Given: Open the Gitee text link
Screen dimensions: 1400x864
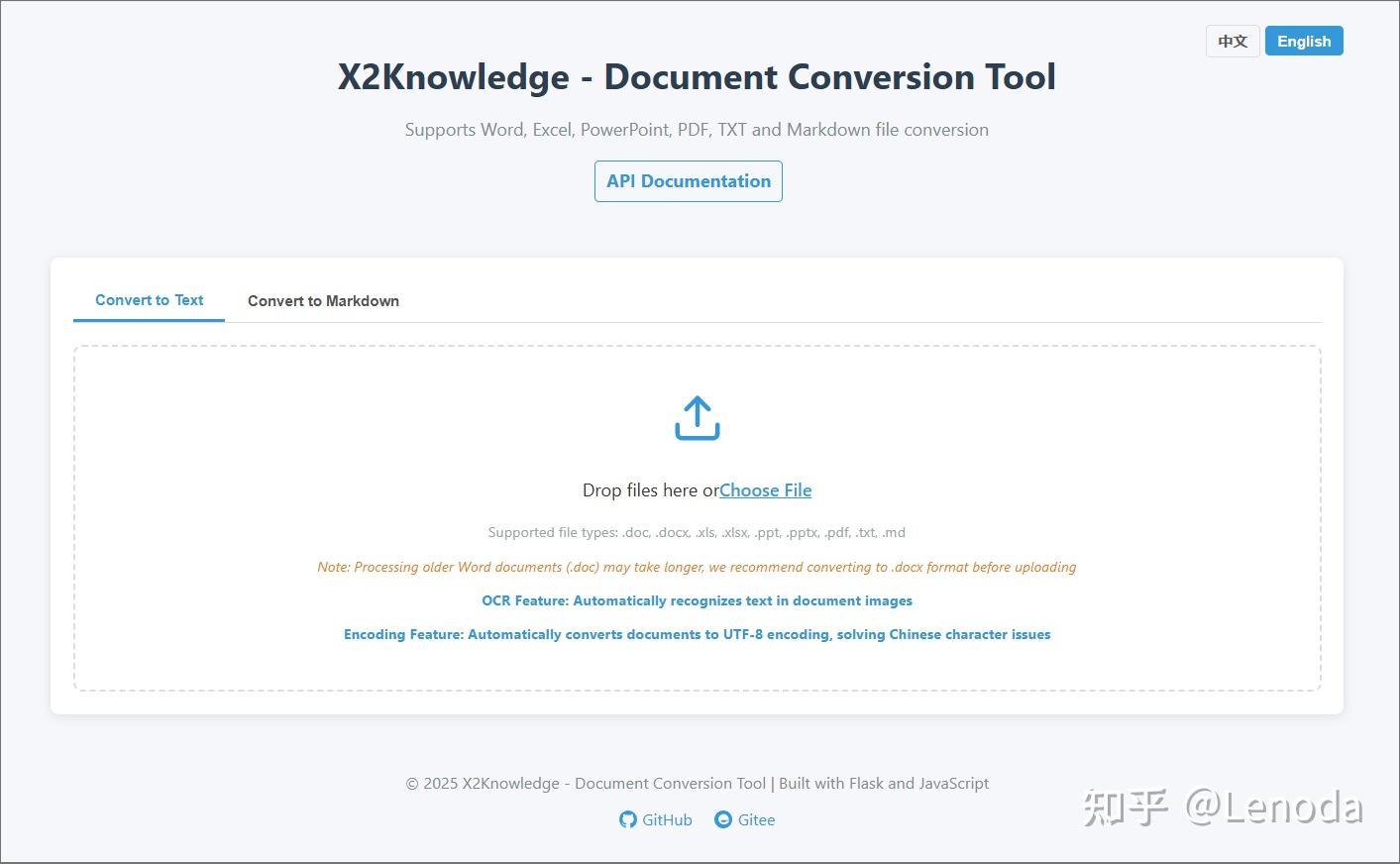Looking at the screenshot, I should click(x=756, y=819).
